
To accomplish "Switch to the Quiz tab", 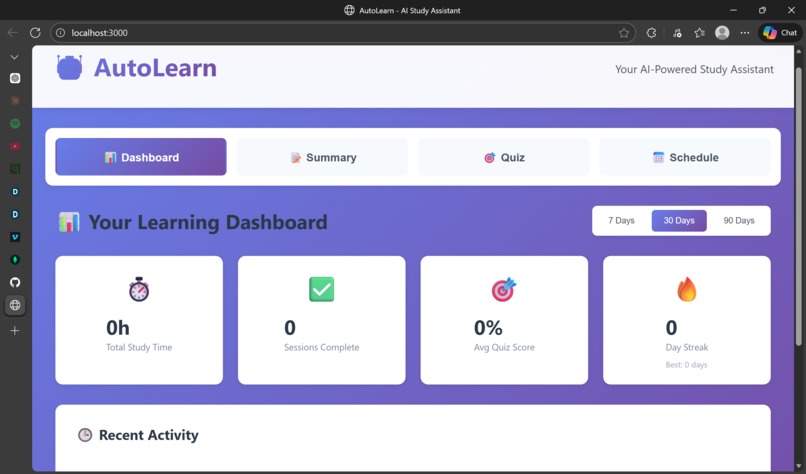I will click(x=504, y=157).
